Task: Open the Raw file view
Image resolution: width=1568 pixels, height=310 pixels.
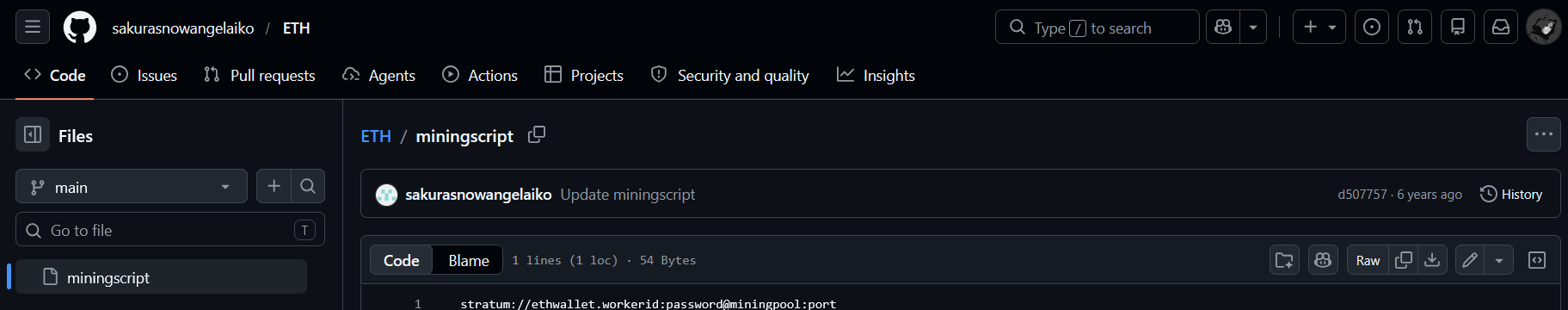Action: pyautogui.click(x=1368, y=260)
